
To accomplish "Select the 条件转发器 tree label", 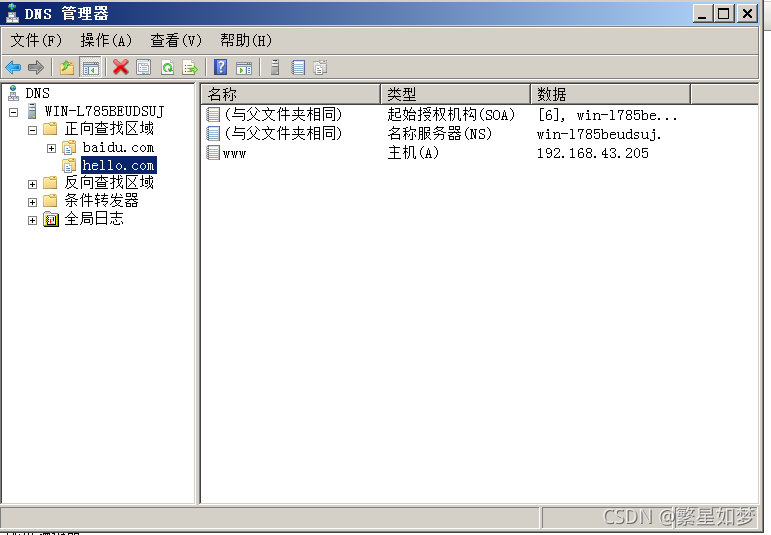I will tap(102, 201).
